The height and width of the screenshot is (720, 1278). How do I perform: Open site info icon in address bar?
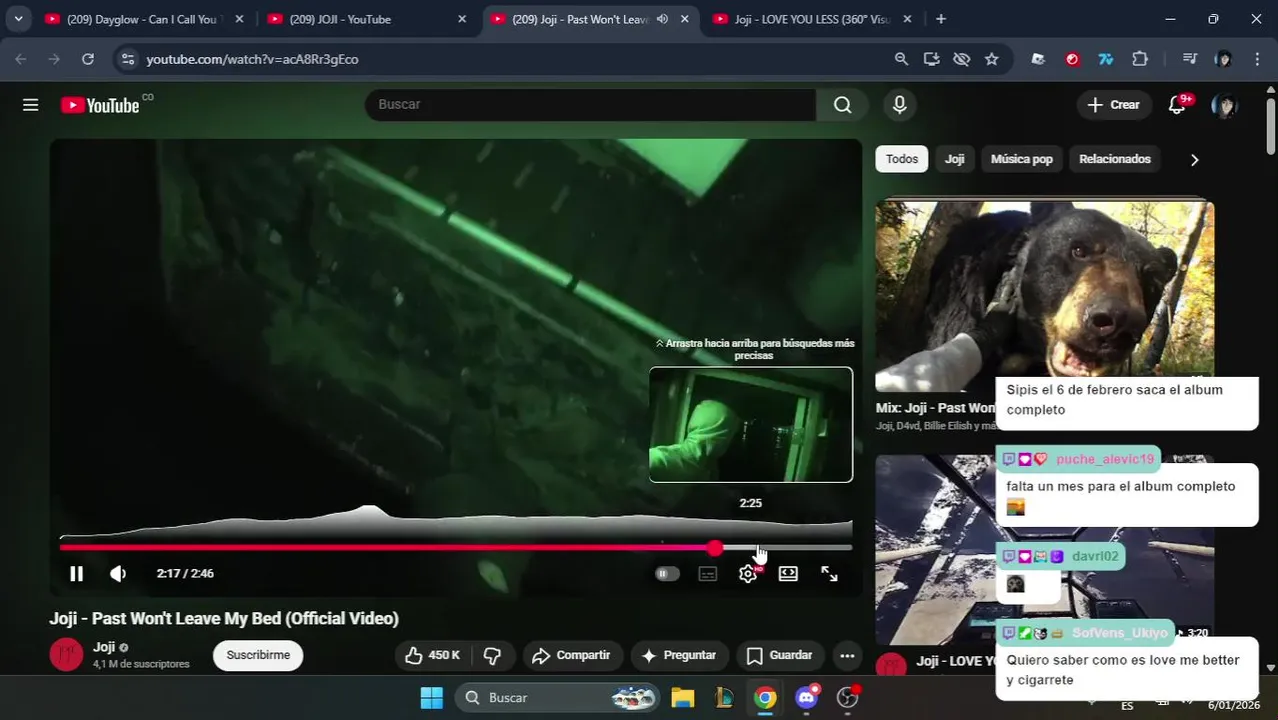click(127, 59)
